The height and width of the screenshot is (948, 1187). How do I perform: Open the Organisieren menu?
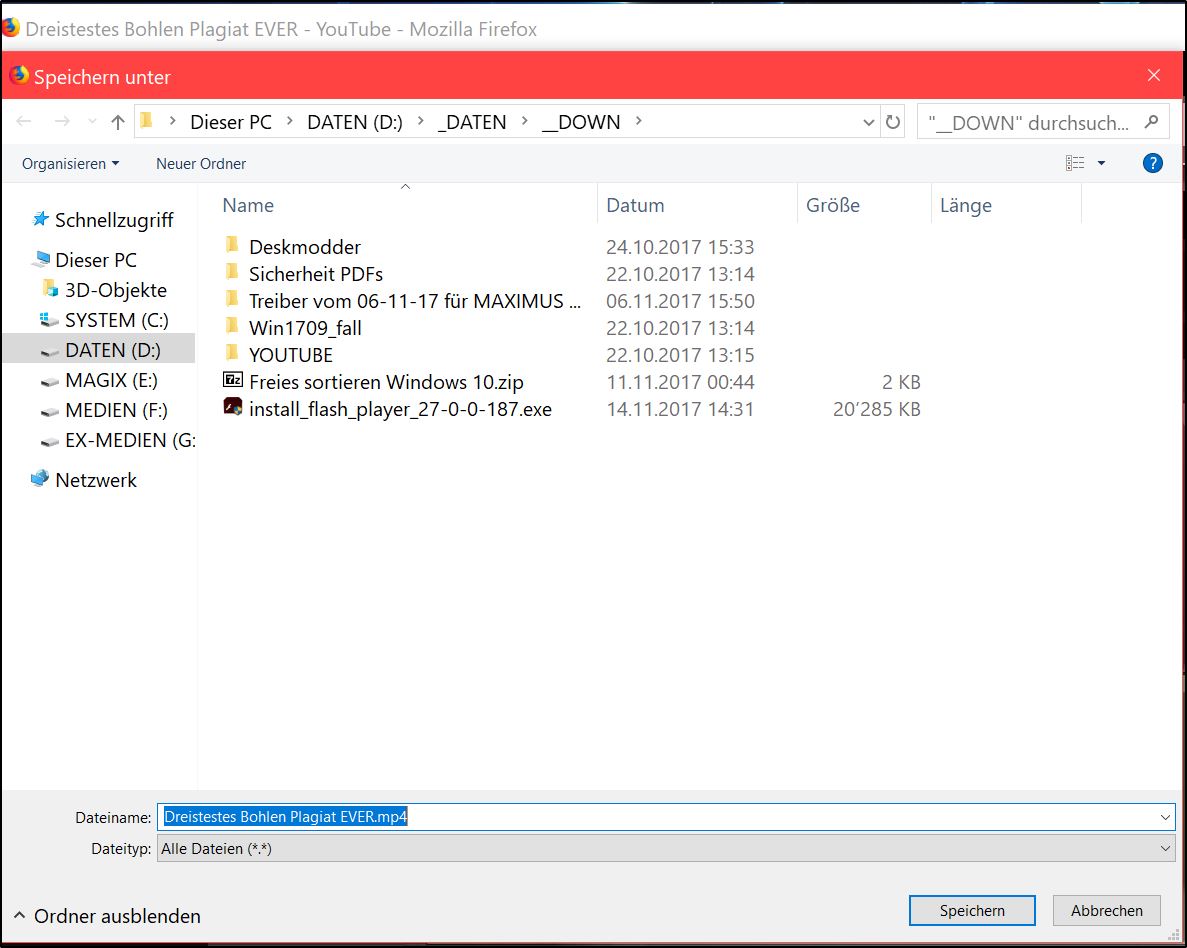point(70,164)
